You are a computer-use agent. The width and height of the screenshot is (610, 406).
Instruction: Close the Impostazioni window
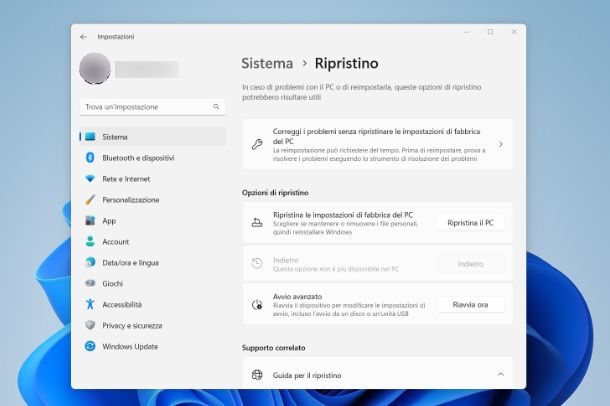pyautogui.click(x=514, y=32)
